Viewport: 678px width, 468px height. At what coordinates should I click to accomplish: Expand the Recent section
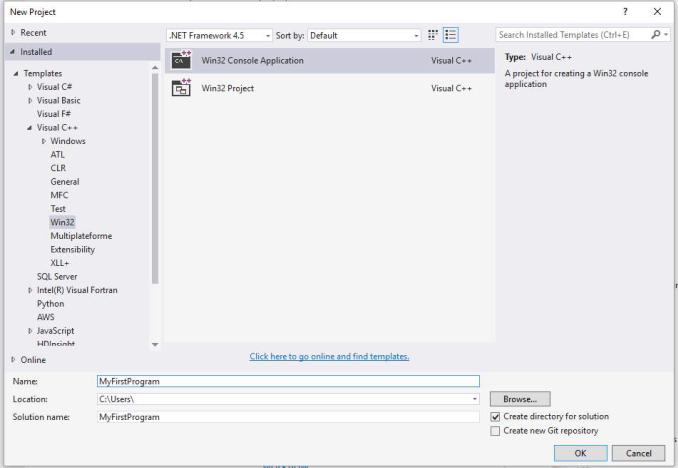(13, 32)
